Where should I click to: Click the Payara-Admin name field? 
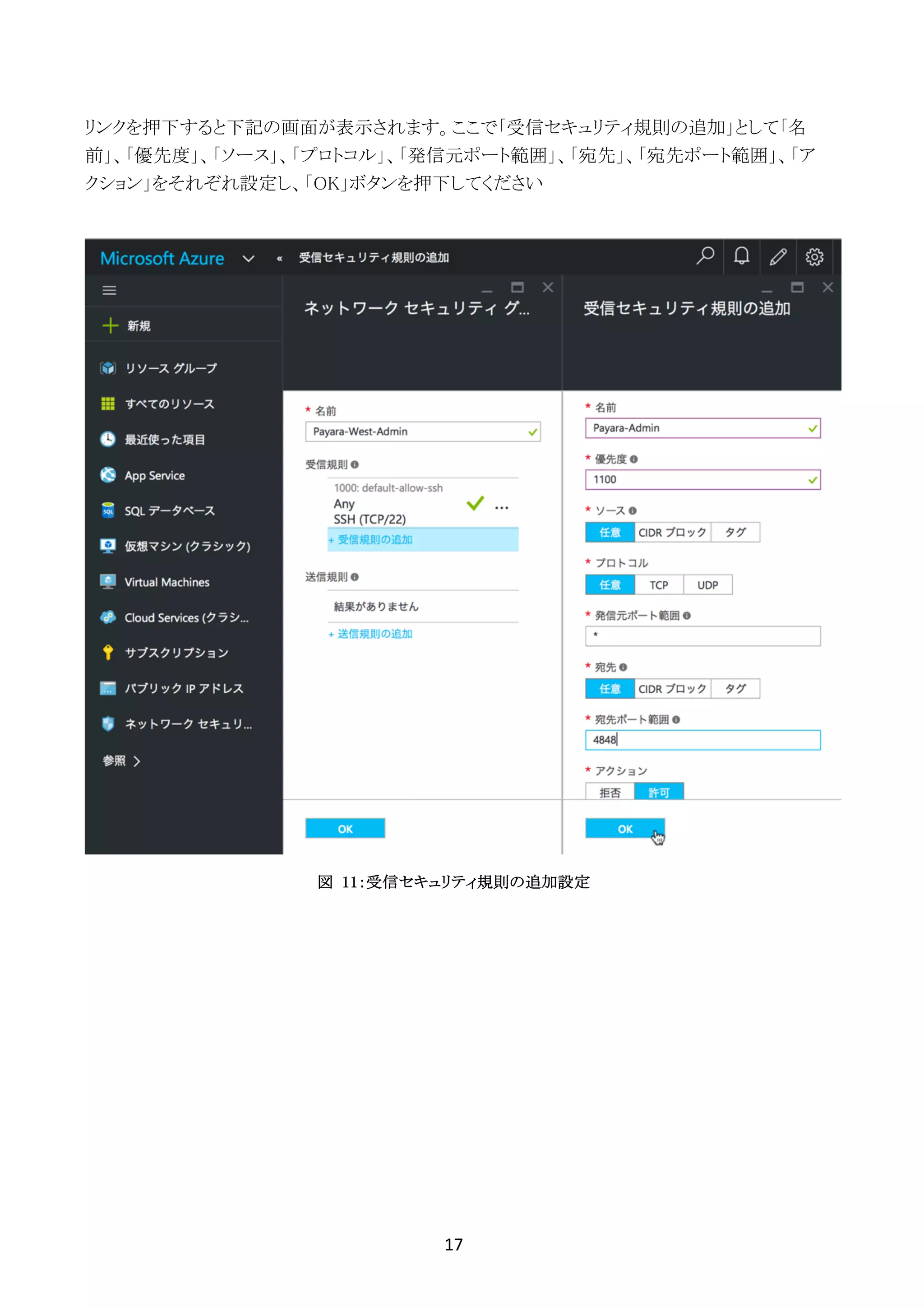point(702,428)
